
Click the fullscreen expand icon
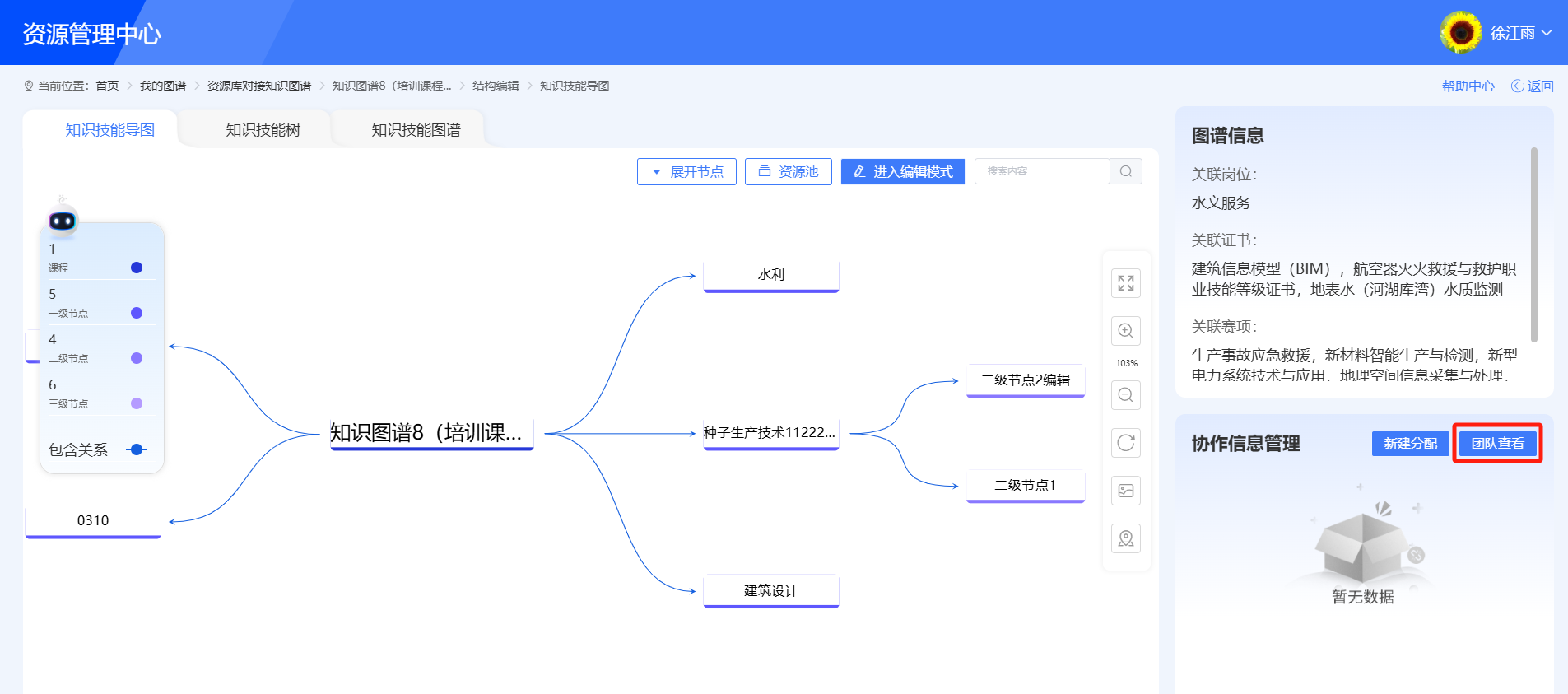[1126, 283]
